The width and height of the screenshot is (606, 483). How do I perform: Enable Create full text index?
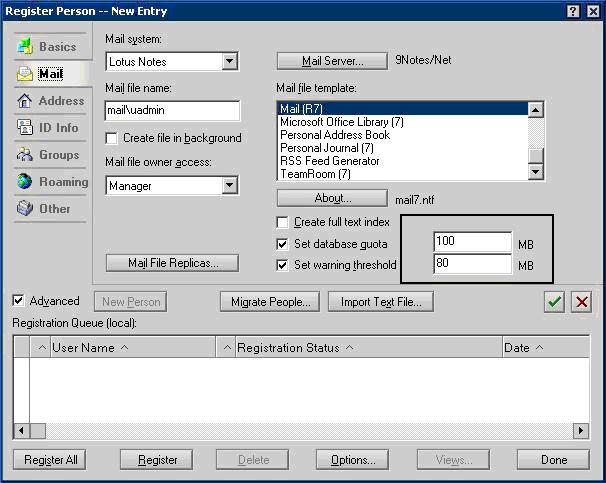[x=283, y=223]
